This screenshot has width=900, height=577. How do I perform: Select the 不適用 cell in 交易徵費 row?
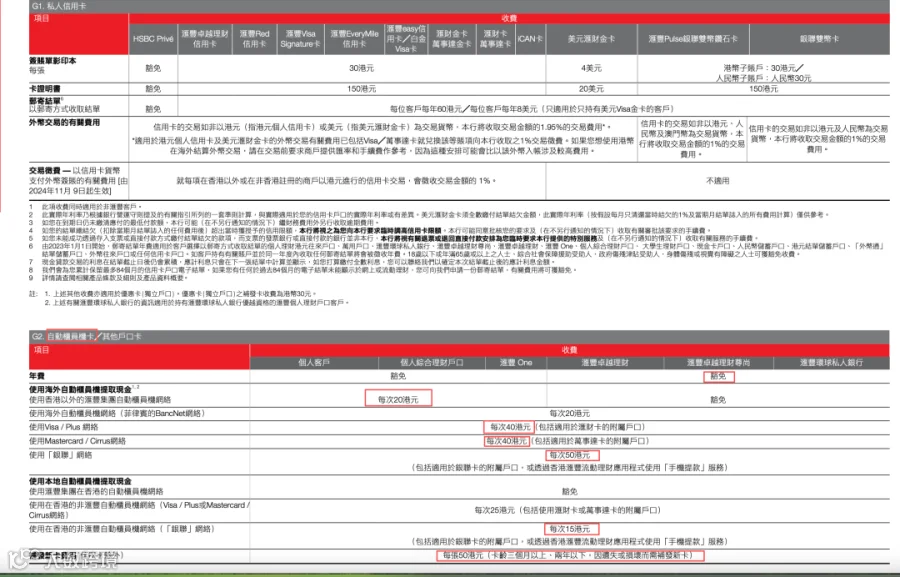717,180
